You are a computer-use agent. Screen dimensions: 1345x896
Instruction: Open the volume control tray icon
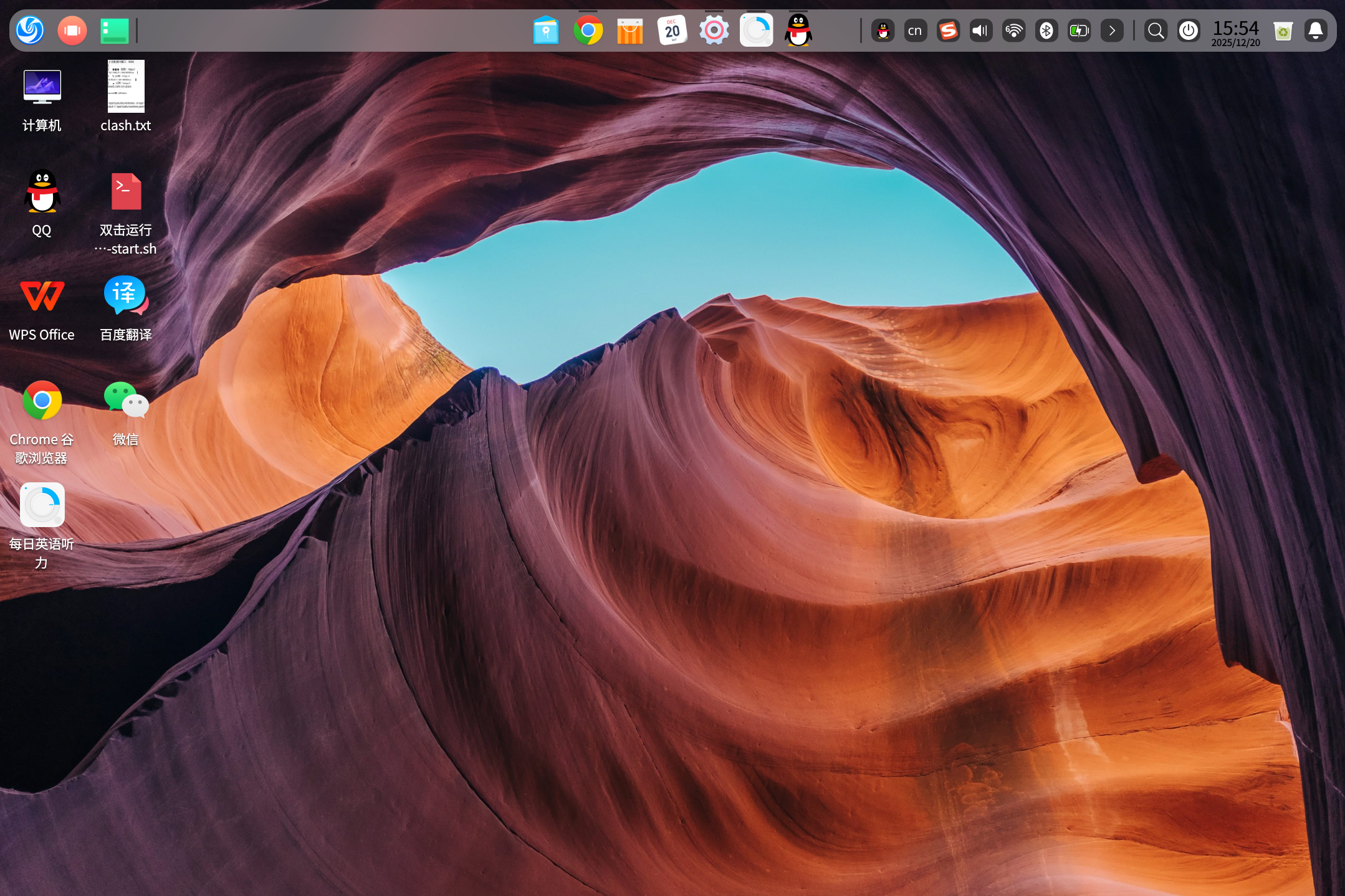pyautogui.click(x=981, y=31)
